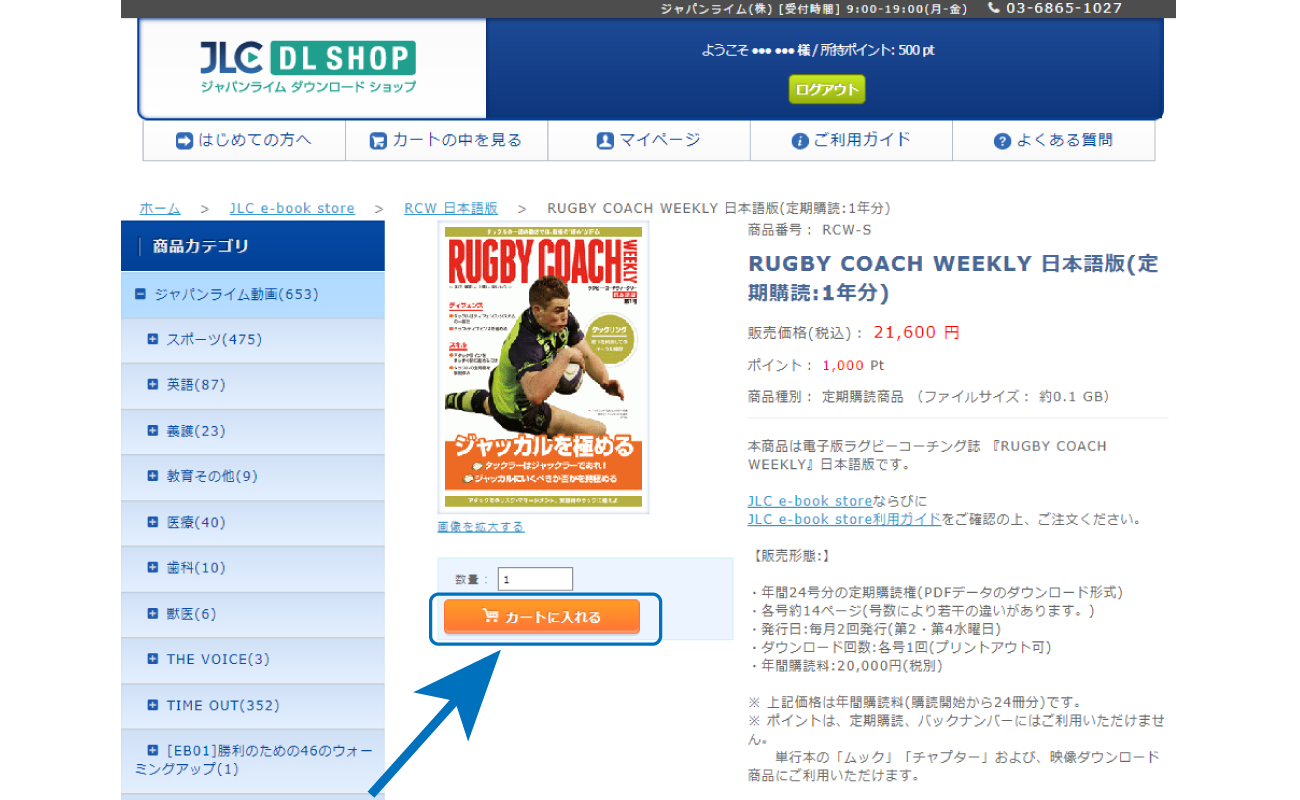
Task: Open マイページ menu item
Action: pyautogui.click(x=649, y=140)
